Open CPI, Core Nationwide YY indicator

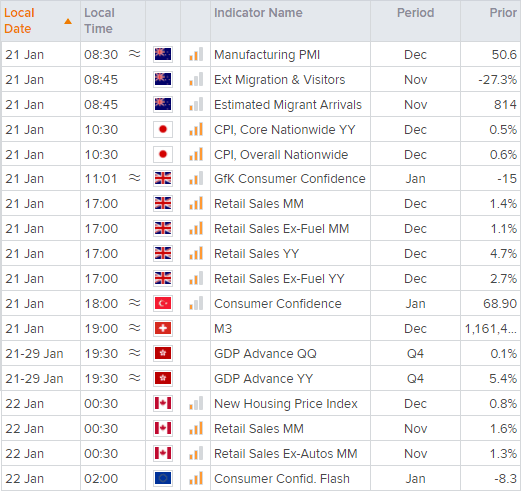coord(285,130)
